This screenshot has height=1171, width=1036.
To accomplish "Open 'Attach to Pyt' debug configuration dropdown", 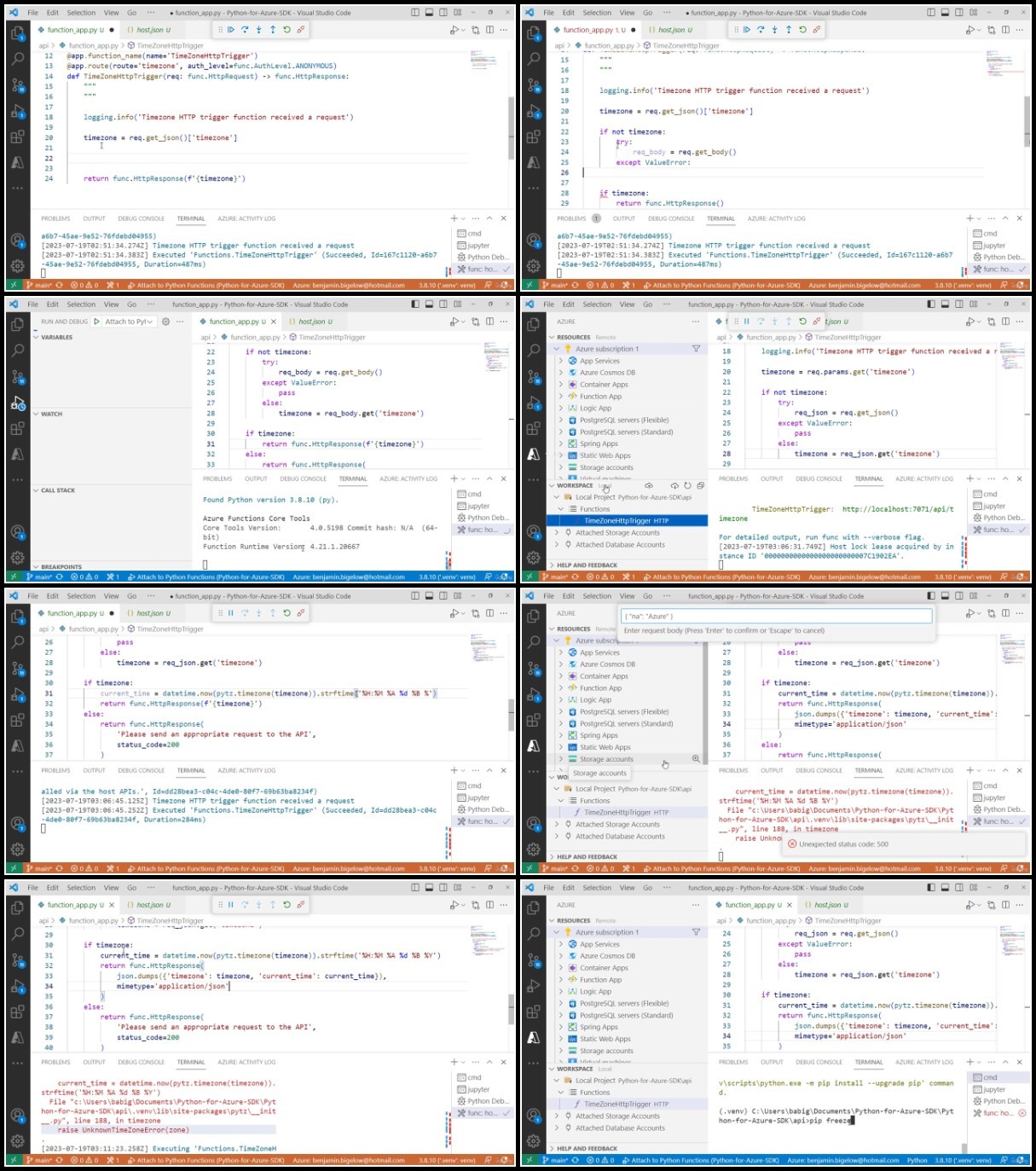I will (130, 322).
